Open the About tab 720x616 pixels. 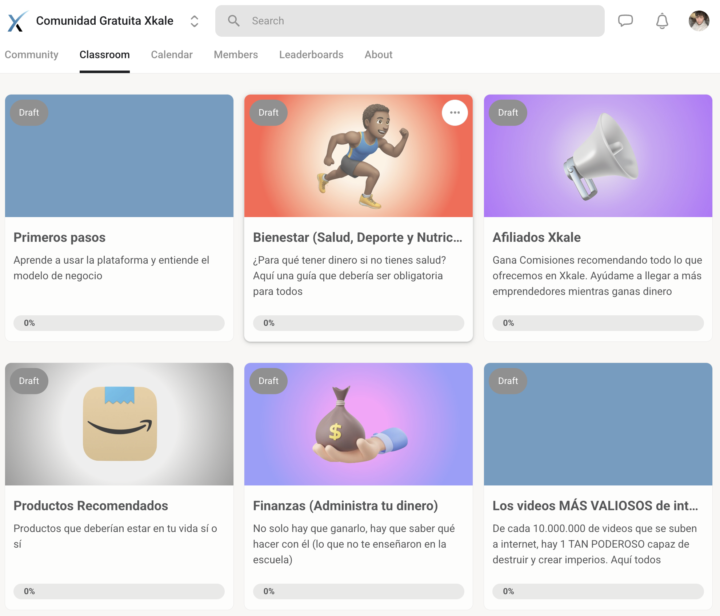click(x=378, y=55)
